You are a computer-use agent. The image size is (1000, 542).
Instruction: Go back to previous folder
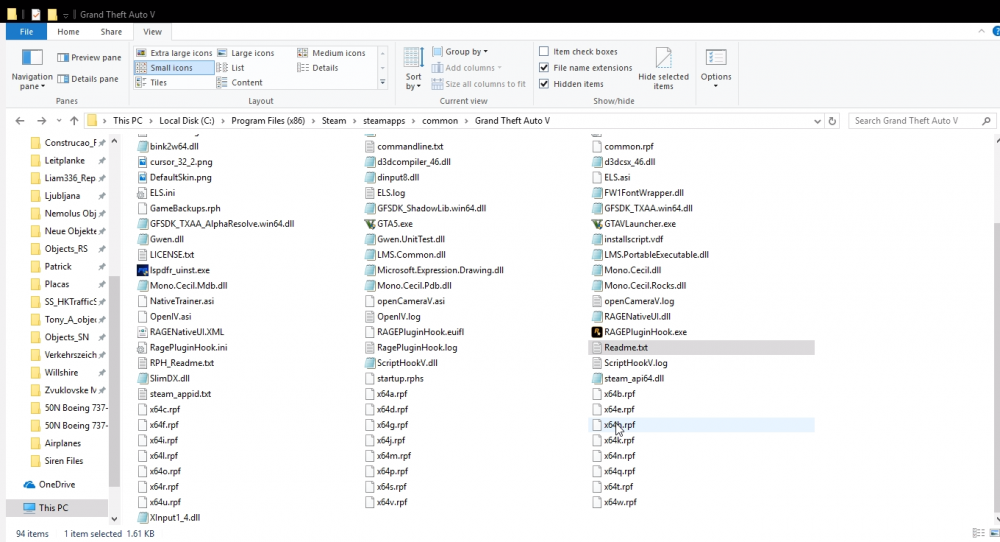click(20, 121)
